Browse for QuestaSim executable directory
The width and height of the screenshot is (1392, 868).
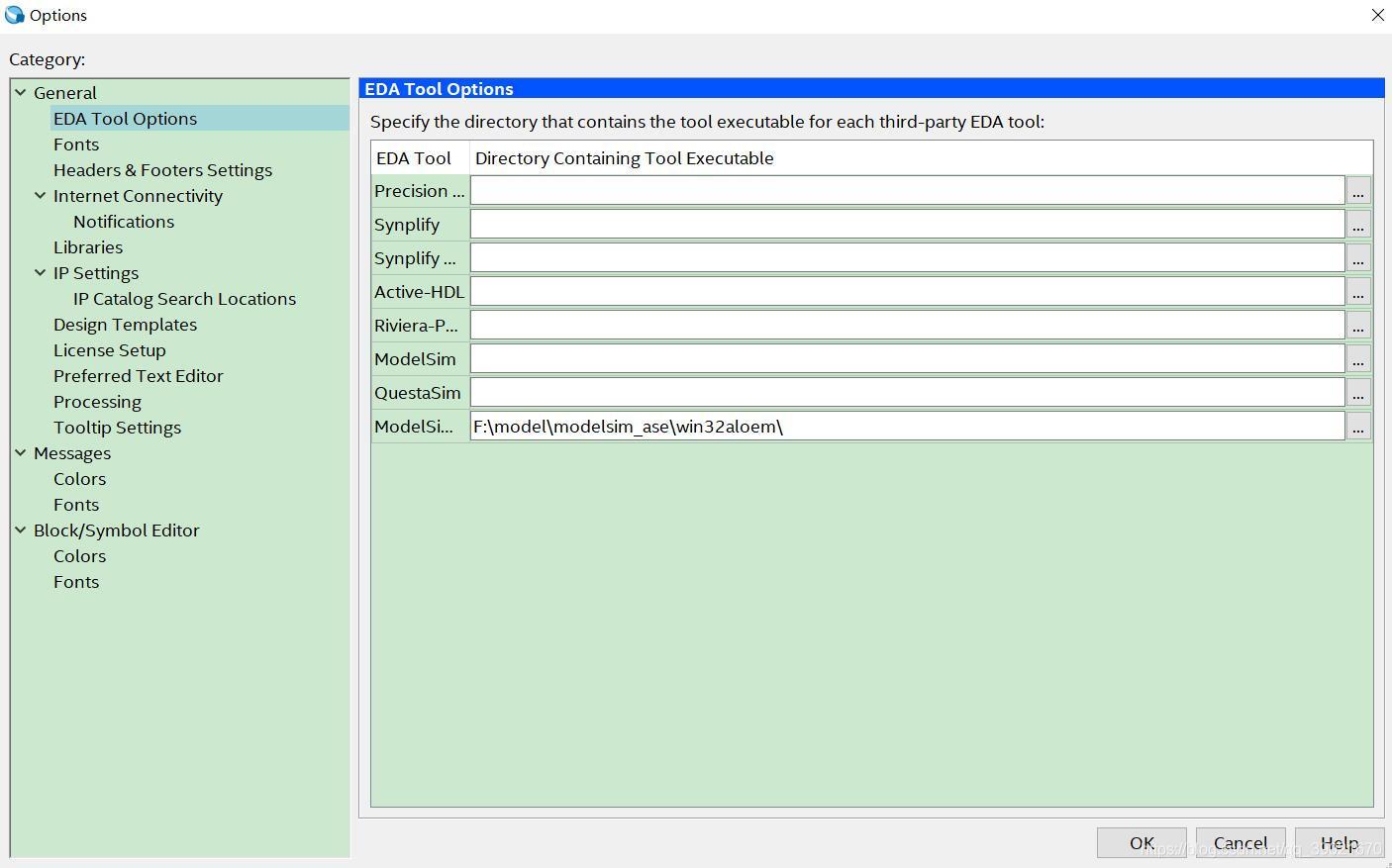point(1358,392)
